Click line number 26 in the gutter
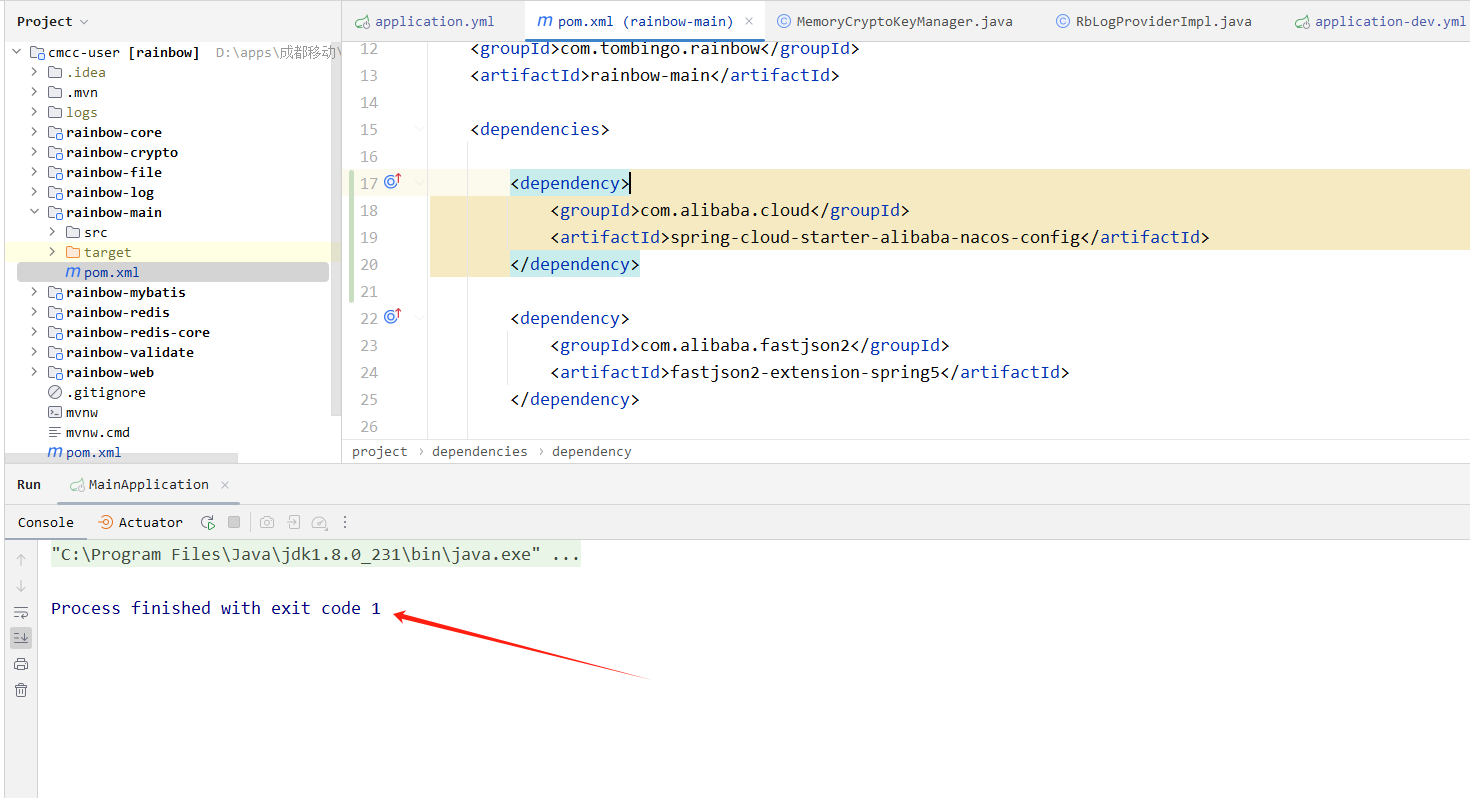Image resolution: width=1470 pixels, height=798 pixels. click(369, 426)
